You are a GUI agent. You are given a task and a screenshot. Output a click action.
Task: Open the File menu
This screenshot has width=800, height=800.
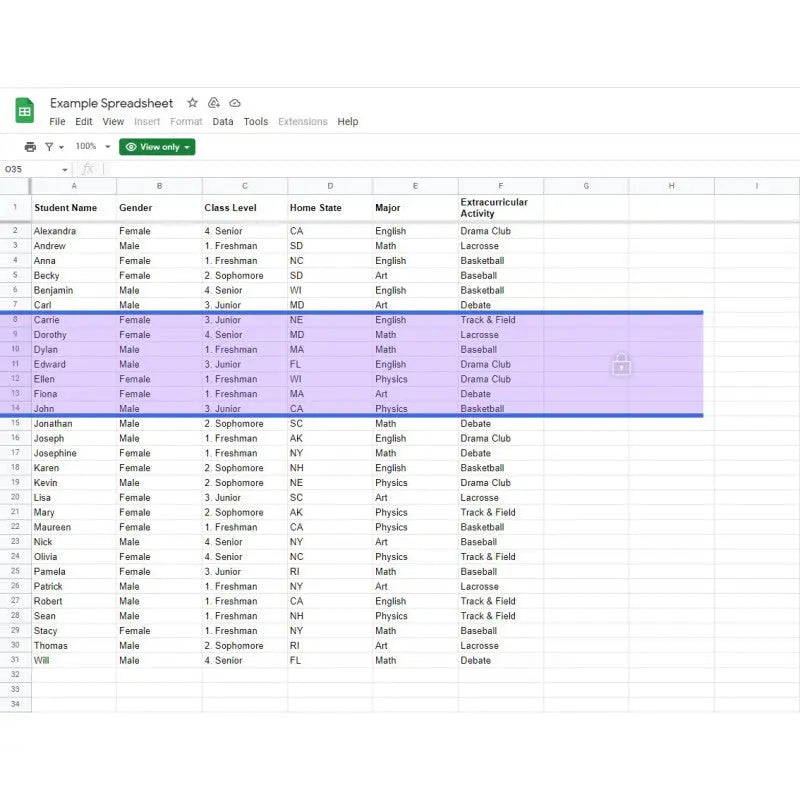click(57, 122)
